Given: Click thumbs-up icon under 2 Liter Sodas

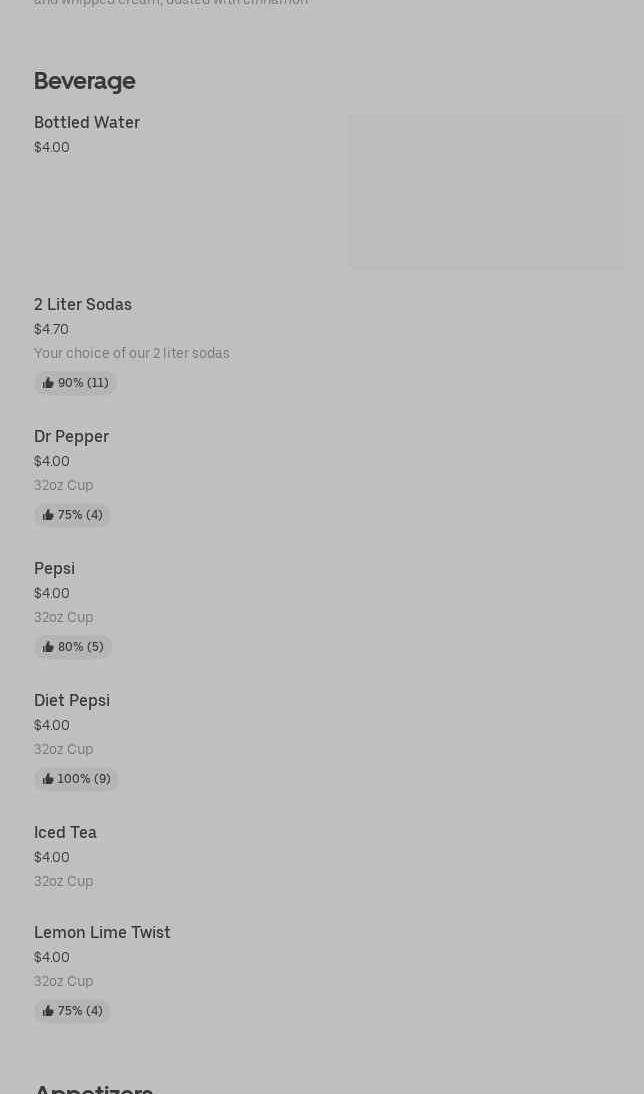Looking at the screenshot, I should click(48, 383).
